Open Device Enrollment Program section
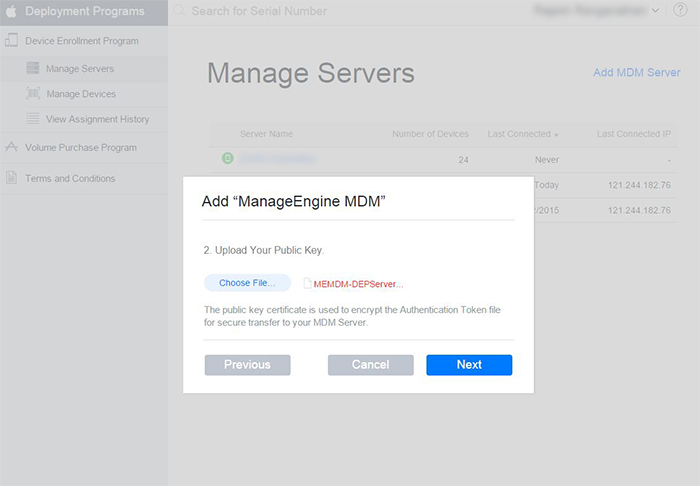This screenshot has width=700, height=486. point(82,41)
